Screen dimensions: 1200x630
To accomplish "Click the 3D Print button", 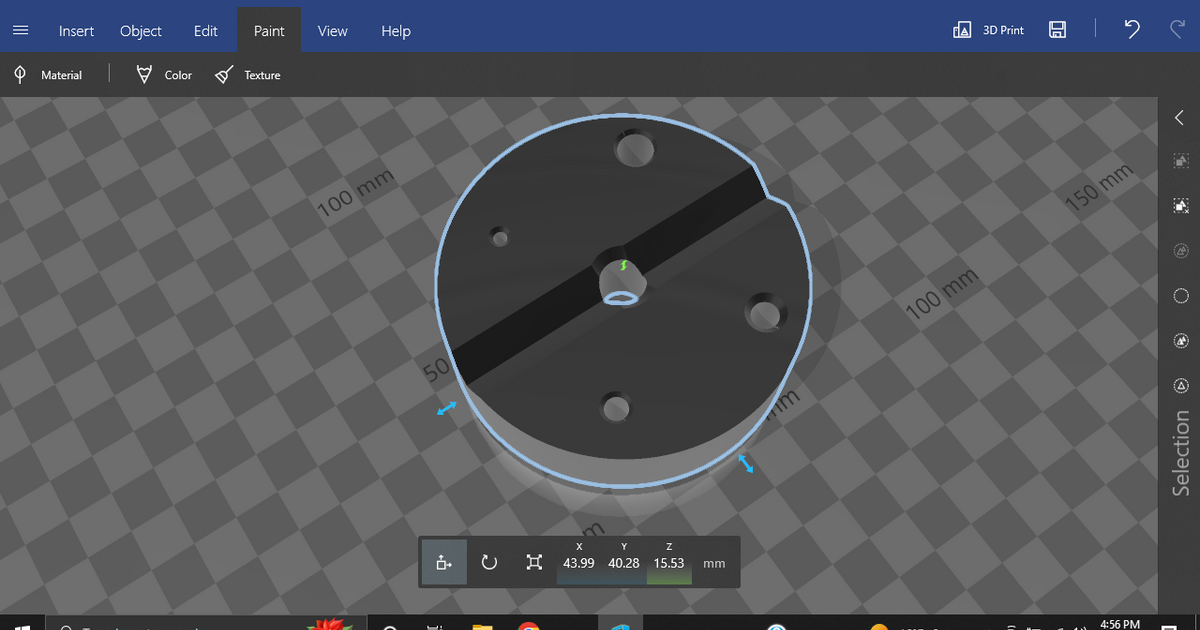I will pos(990,30).
